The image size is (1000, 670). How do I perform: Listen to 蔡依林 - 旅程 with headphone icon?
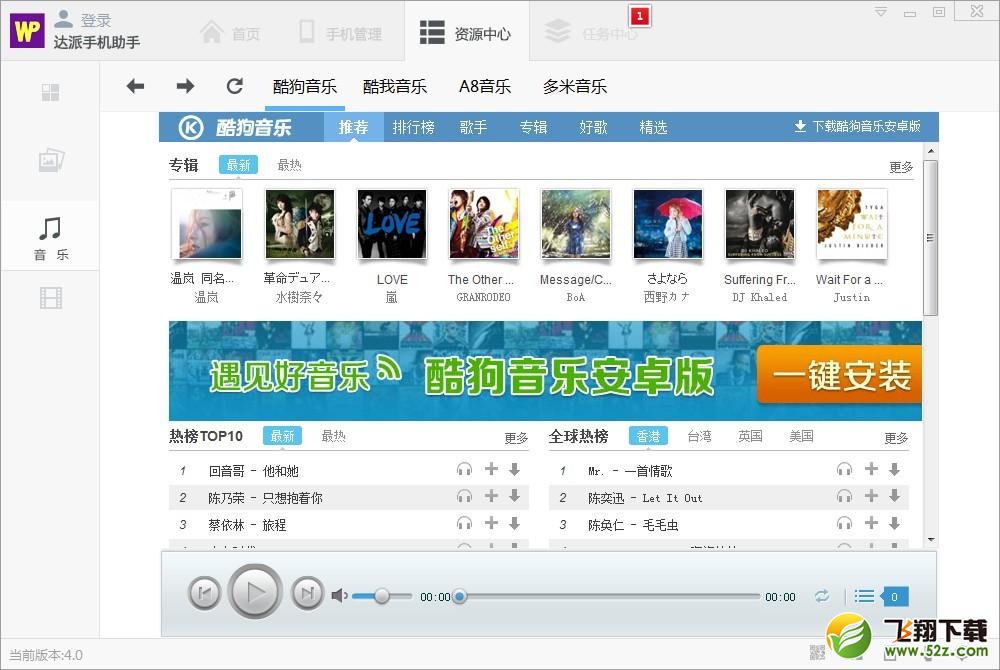click(x=464, y=524)
